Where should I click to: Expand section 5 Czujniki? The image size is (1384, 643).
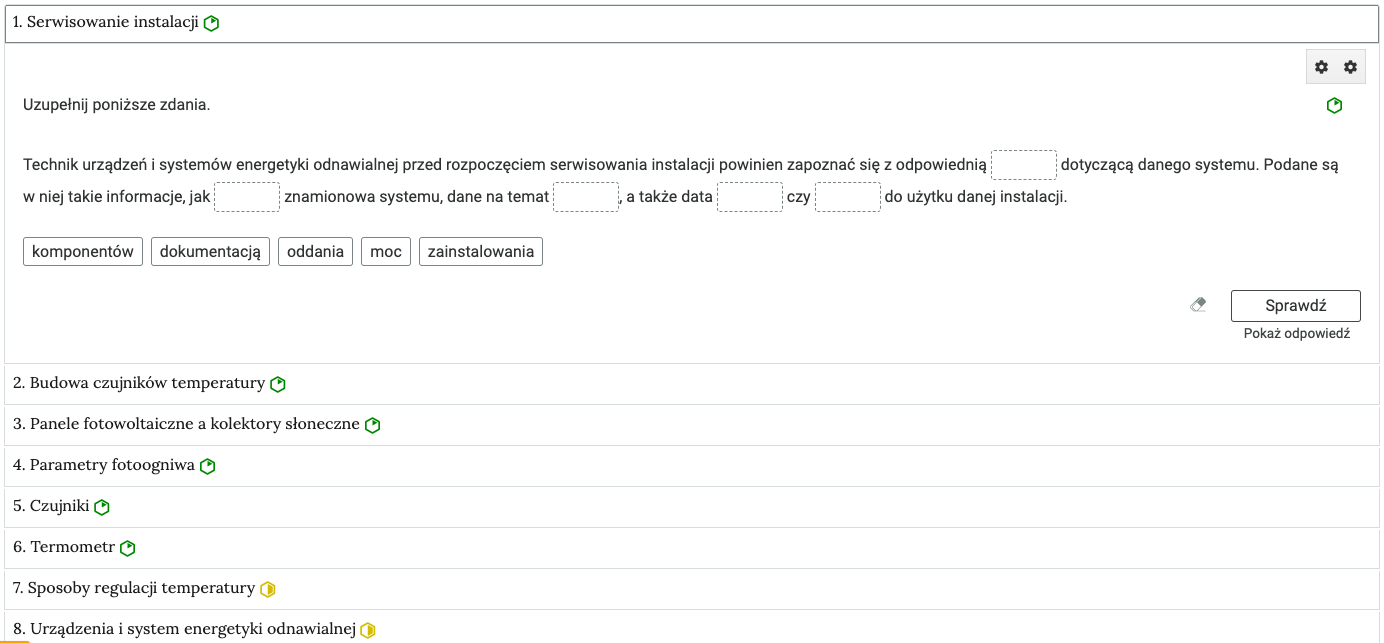point(51,506)
